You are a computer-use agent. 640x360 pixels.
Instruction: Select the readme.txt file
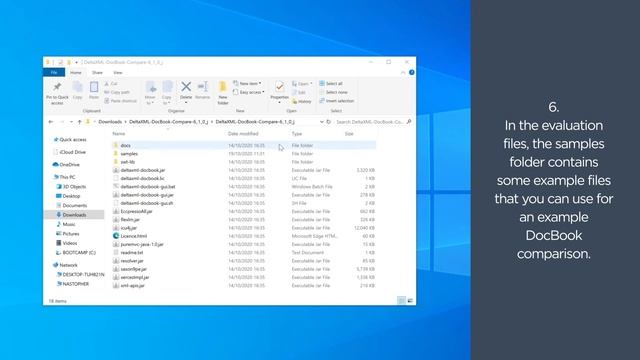[x=244, y=252]
